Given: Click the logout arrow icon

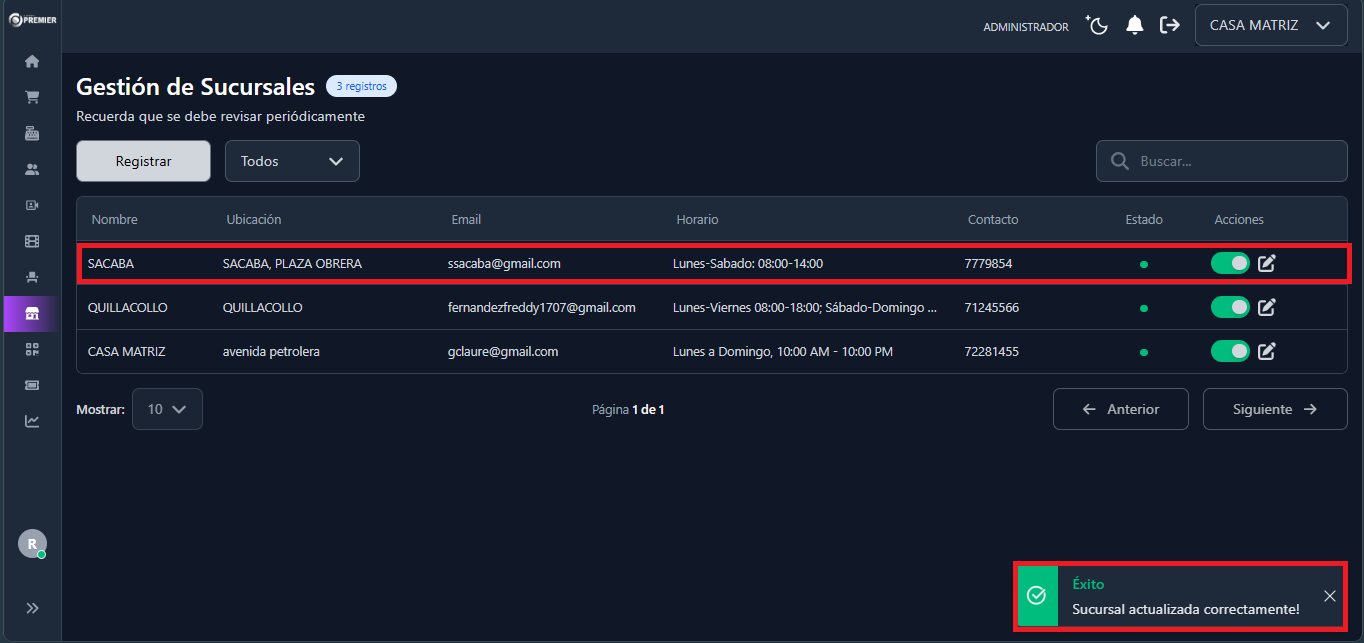Looking at the screenshot, I should pos(1169,26).
